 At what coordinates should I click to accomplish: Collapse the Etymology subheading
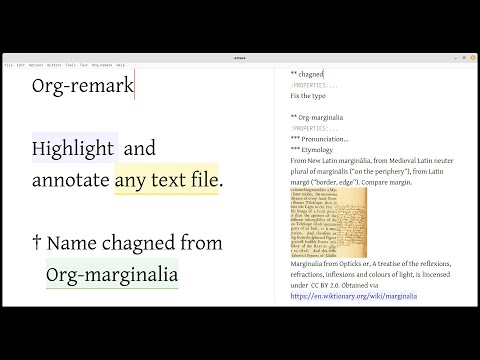312,150
